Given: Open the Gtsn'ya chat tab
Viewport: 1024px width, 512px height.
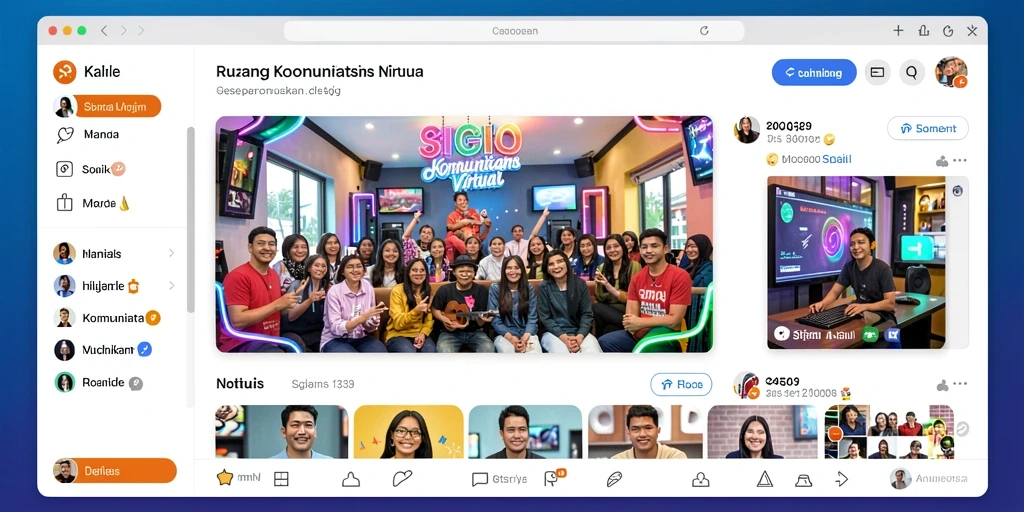Looking at the screenshot, I should 500,479.
